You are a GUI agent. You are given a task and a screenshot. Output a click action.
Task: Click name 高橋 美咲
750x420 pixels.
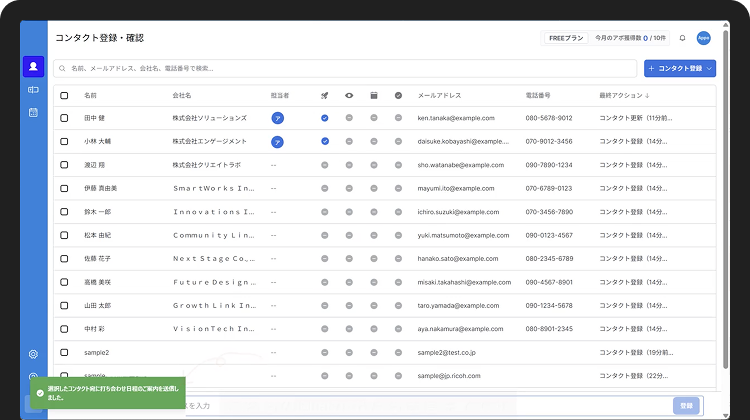(x=98, y=282)
